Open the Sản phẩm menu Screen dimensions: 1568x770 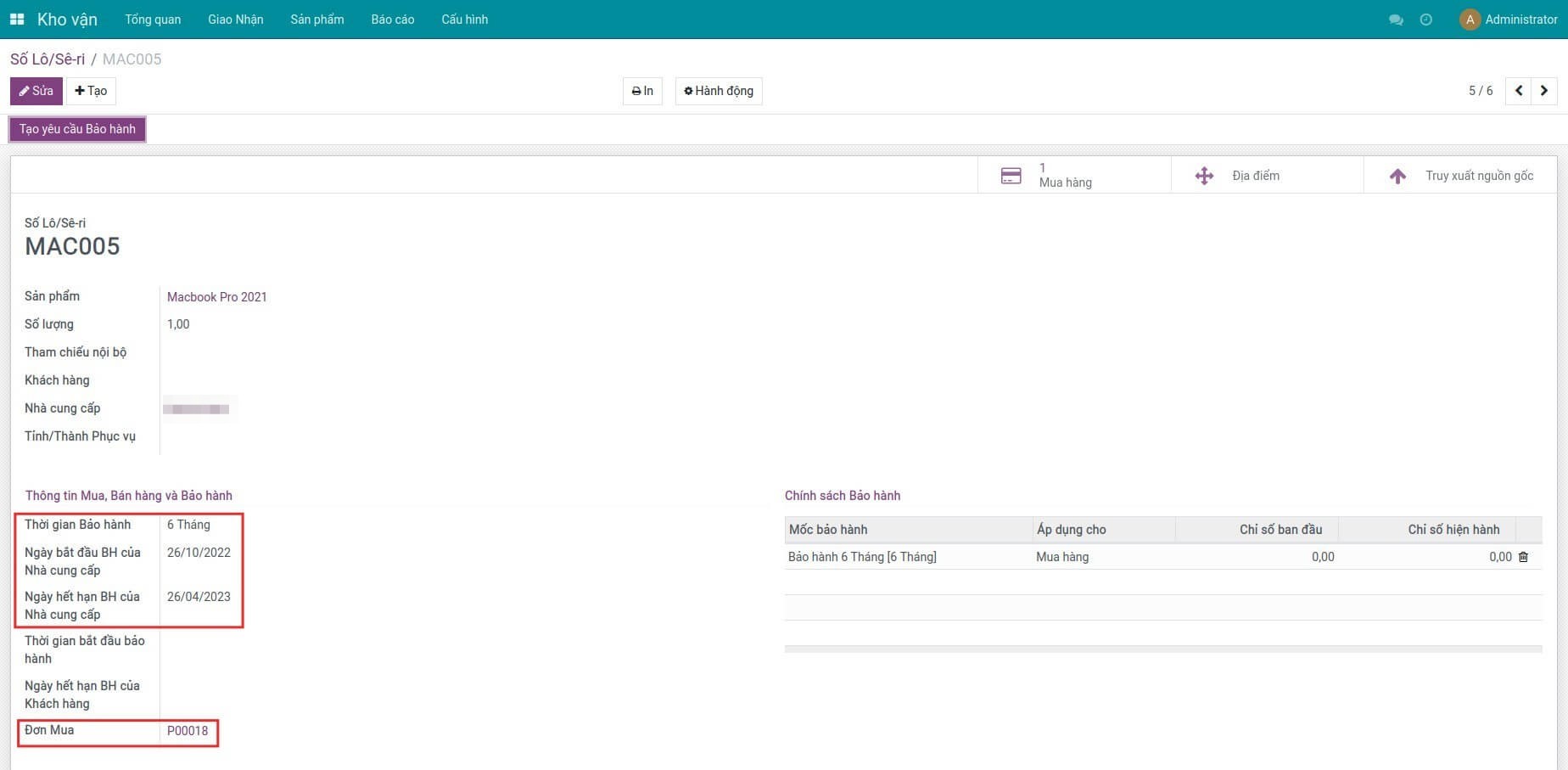(x=316, y=20)
